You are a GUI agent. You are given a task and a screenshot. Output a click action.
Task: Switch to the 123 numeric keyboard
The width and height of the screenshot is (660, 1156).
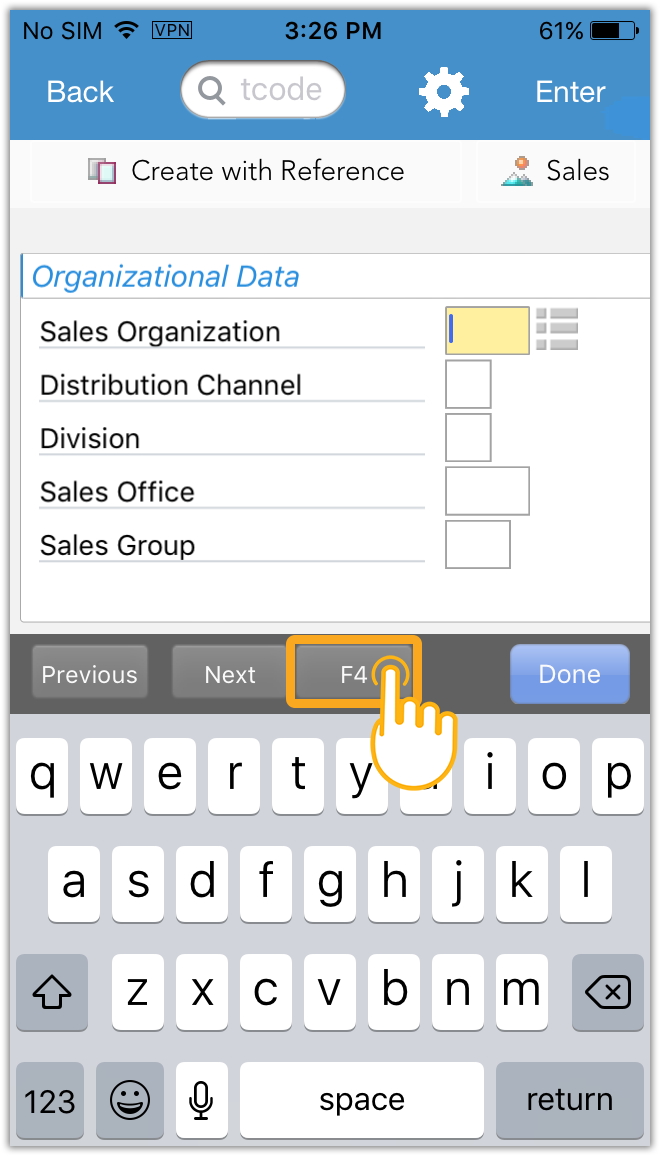[50, 1100]
